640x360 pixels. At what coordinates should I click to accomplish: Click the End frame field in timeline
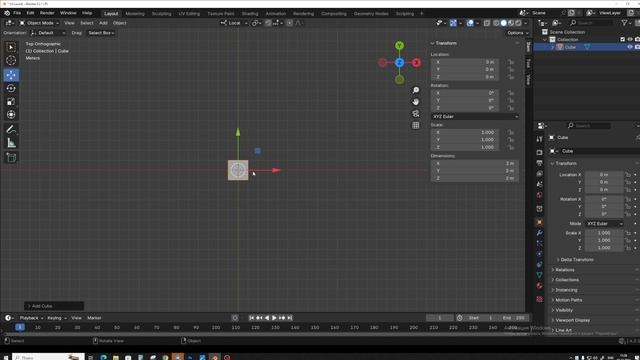tap(514, 318)
